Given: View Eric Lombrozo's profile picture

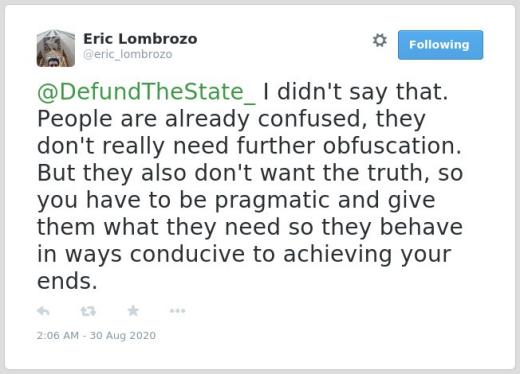Looking at the screenshot, I should pyautogui.click(x=56, y=48).
